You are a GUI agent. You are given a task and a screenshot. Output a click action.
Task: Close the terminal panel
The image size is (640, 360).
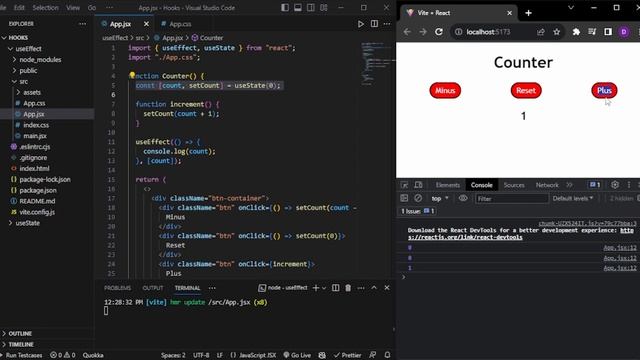(387, 288)
